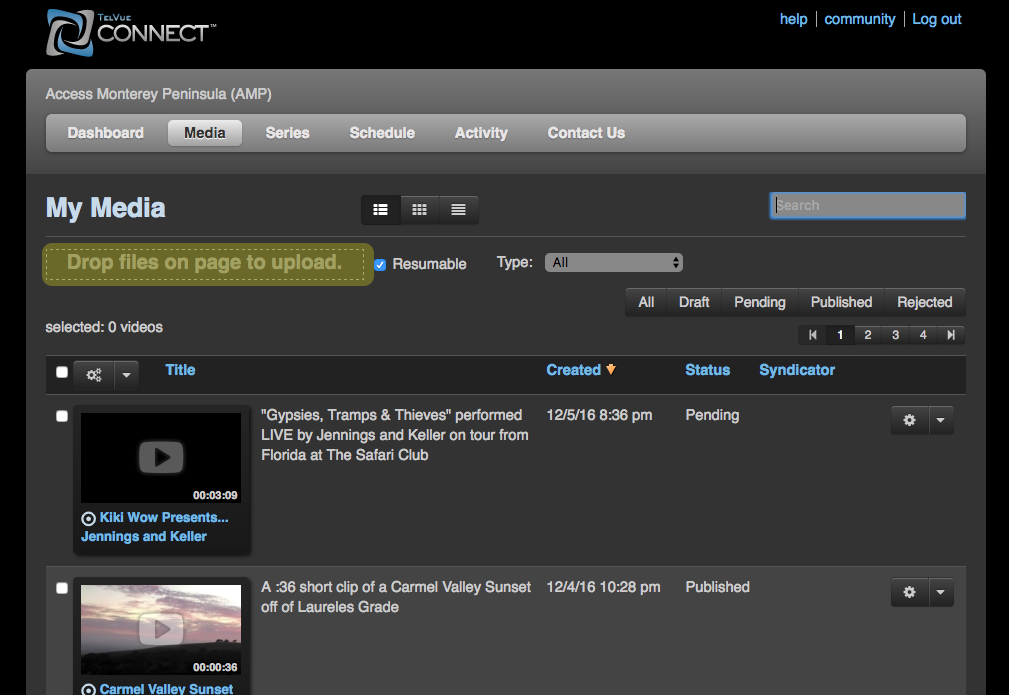Image resolution: width=1009 pixels, height=695 pixels.
Task: Open gear menu for Gypsies, Tramps & Thieves row
Action: (x=909, y=420)
